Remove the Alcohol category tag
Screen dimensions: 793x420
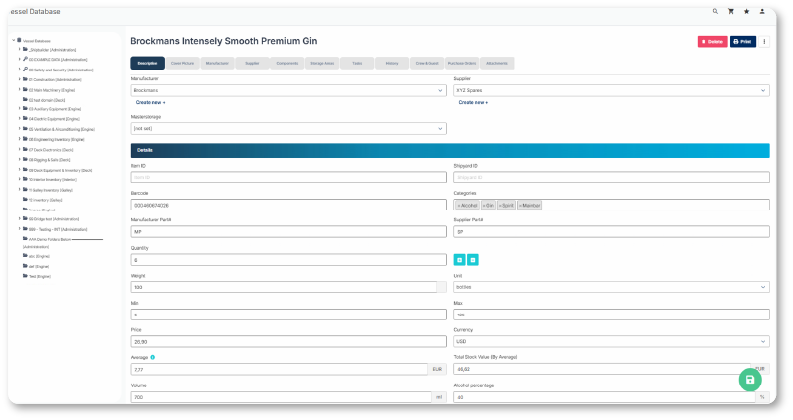[459, 206]
